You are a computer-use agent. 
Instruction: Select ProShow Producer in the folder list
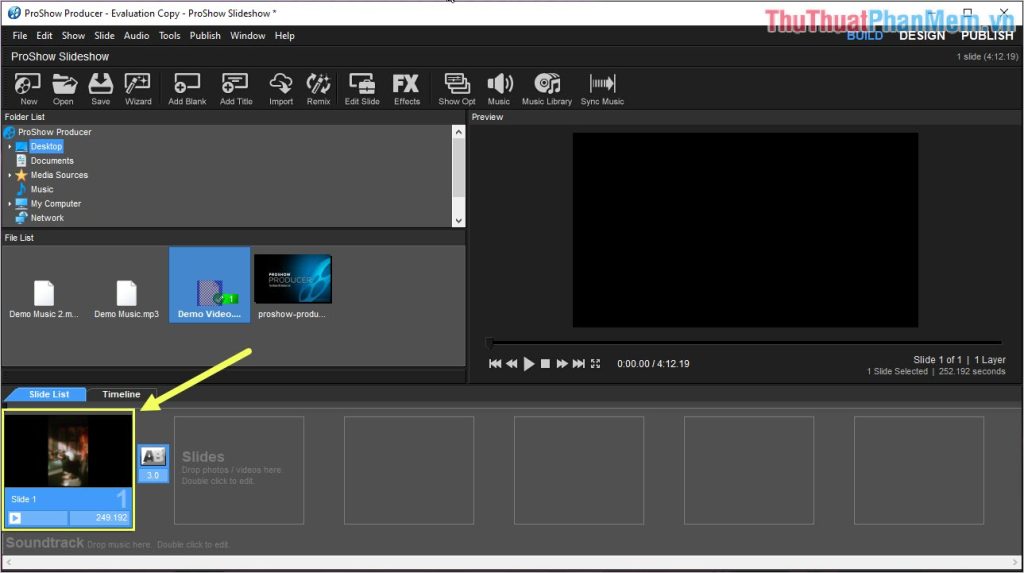(54, 132)
